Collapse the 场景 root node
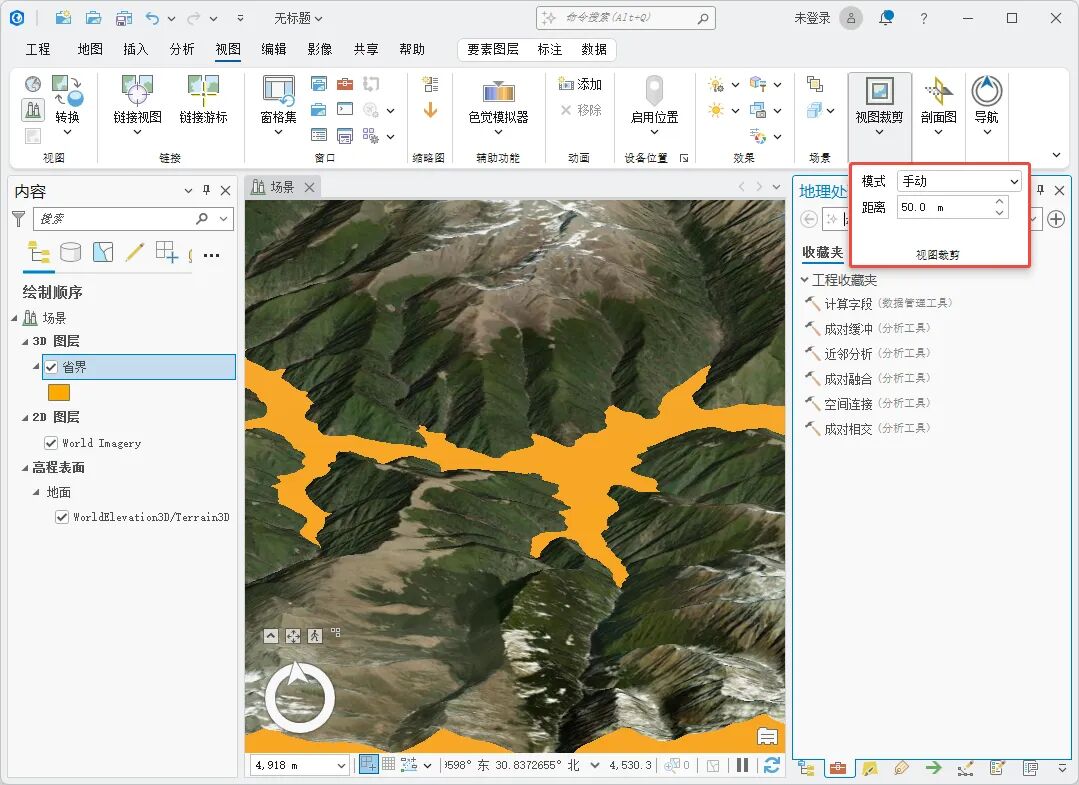Image resolution: width=1079 pixels, height=785 pixels. (14, 318)
